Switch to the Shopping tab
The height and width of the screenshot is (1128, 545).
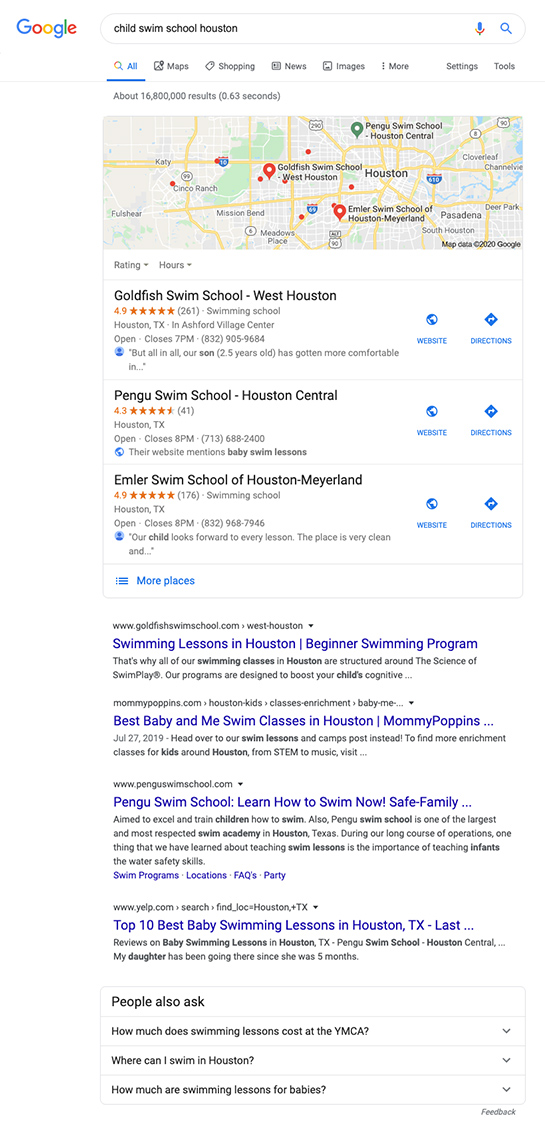[x=229, y=66]
